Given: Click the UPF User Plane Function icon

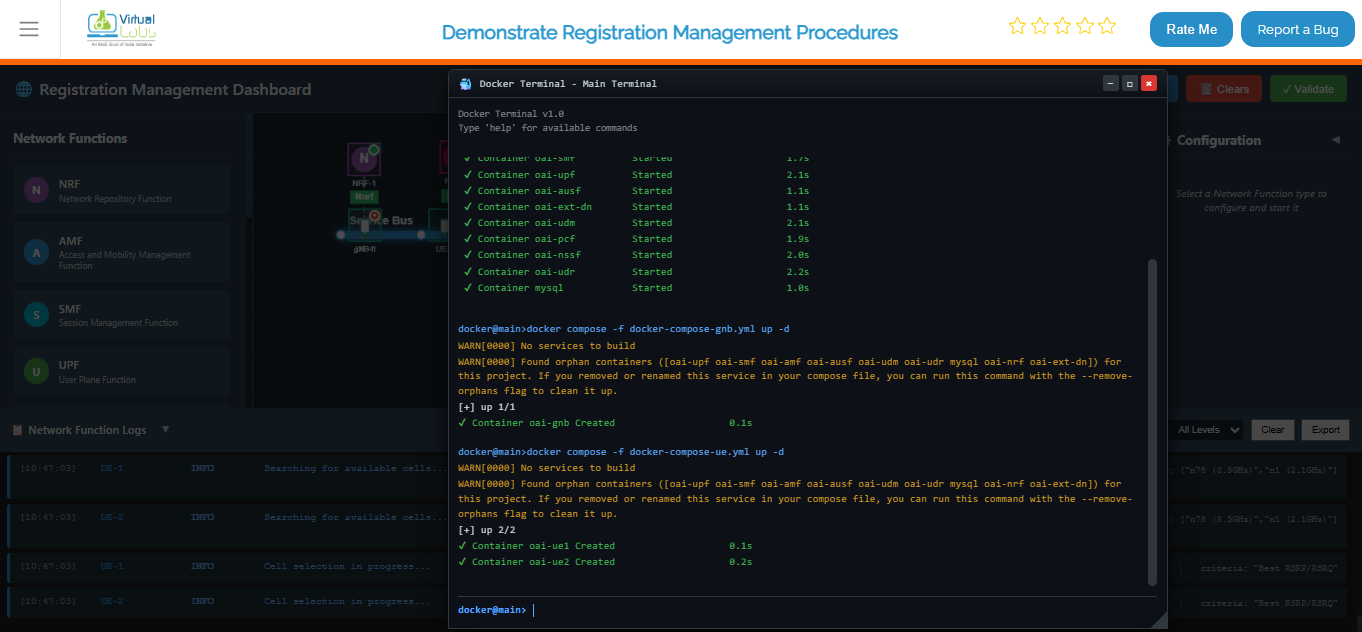Looking at the screenshot, I should pos(36,371).
